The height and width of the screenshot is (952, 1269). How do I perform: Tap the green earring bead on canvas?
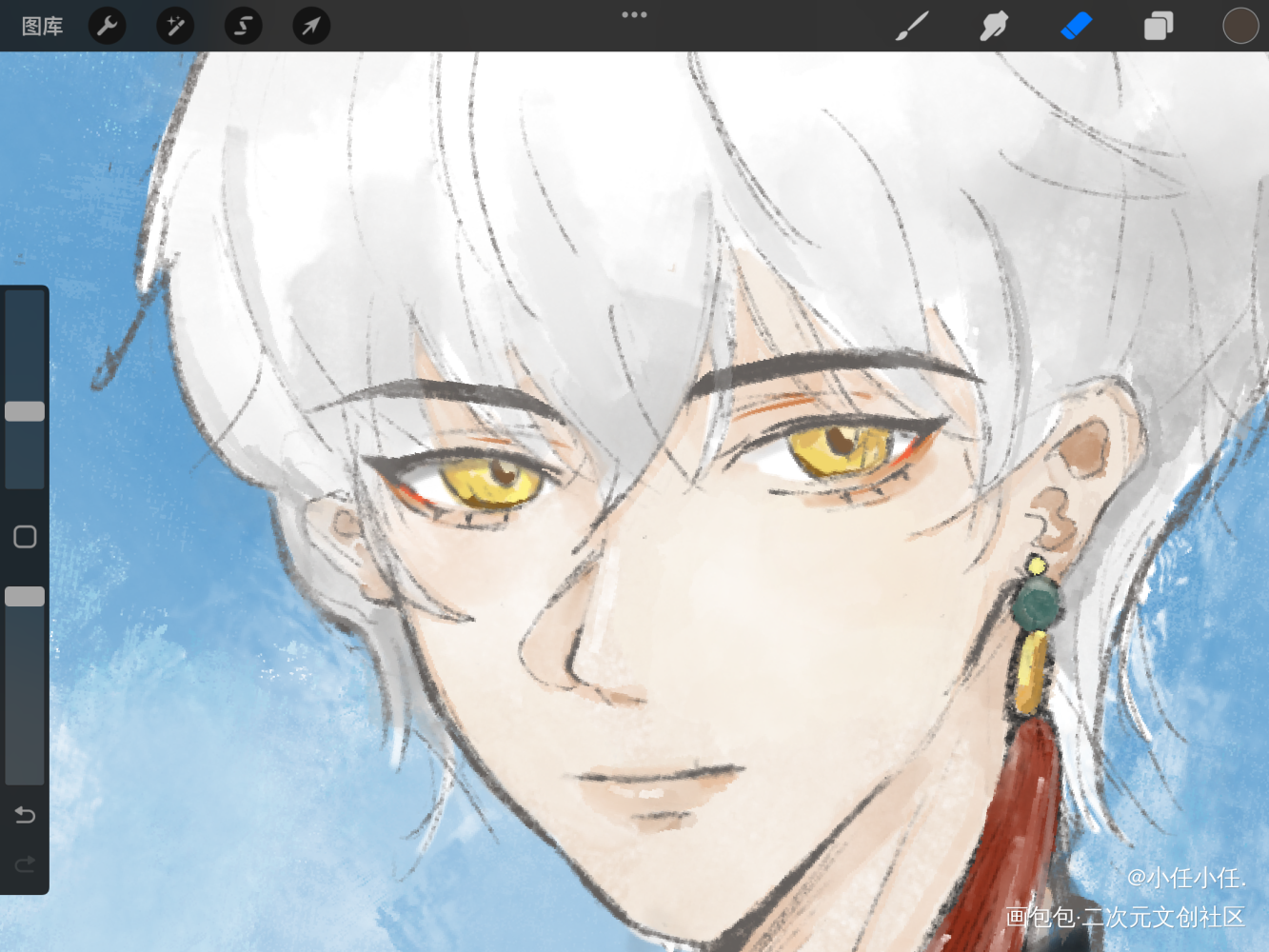pyautogui.click(x=1036, y=605)
